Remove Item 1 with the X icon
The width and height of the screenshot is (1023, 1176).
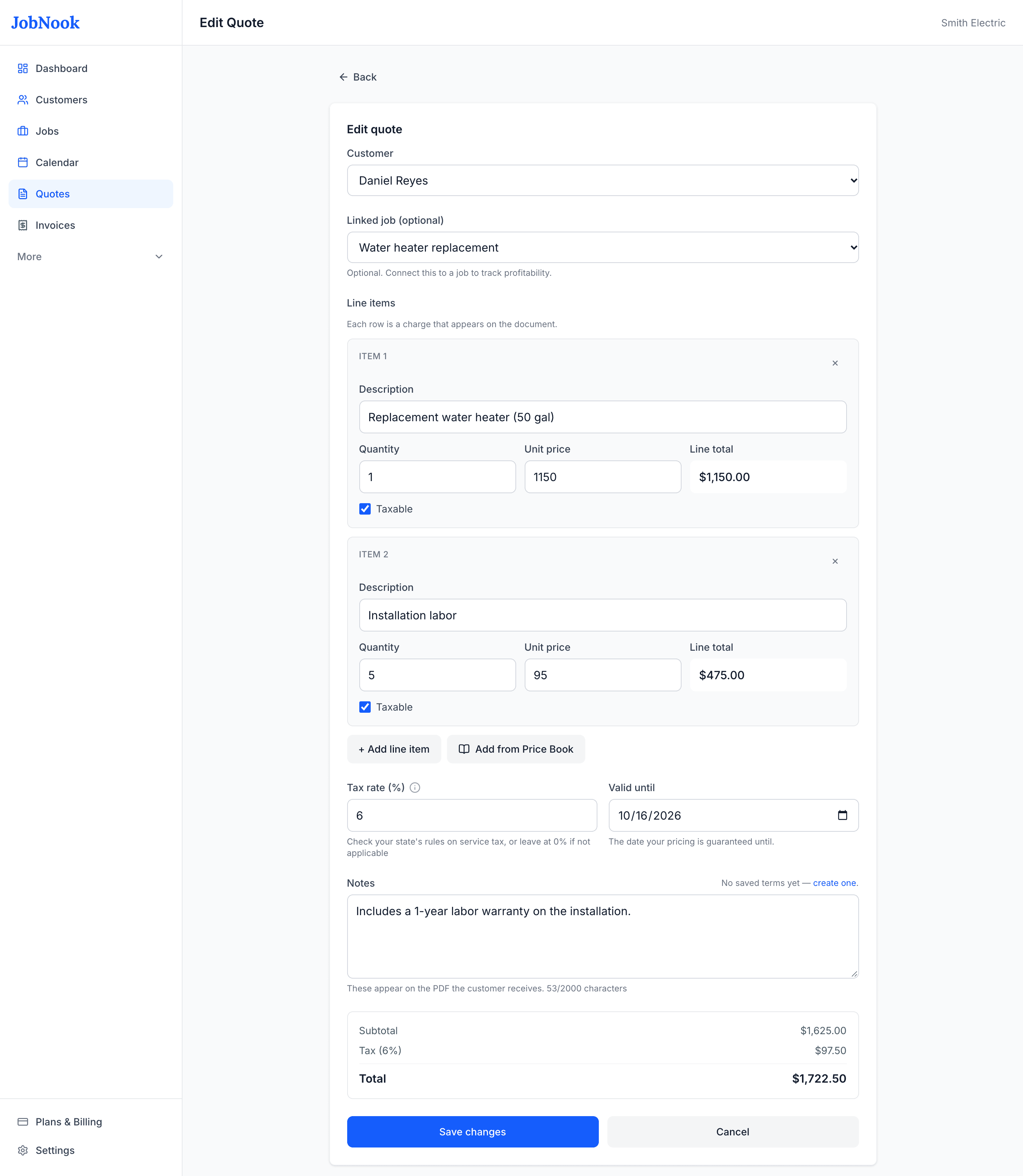tap(834, 363)
